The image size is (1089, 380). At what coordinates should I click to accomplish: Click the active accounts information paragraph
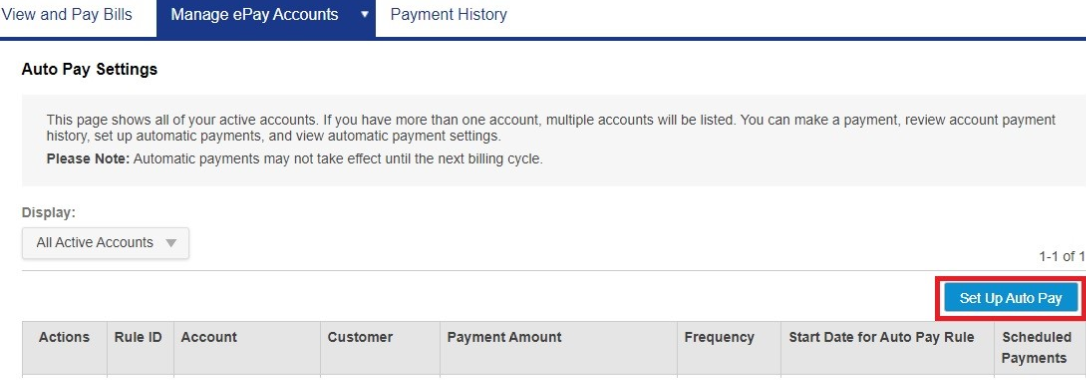point(551,128)
